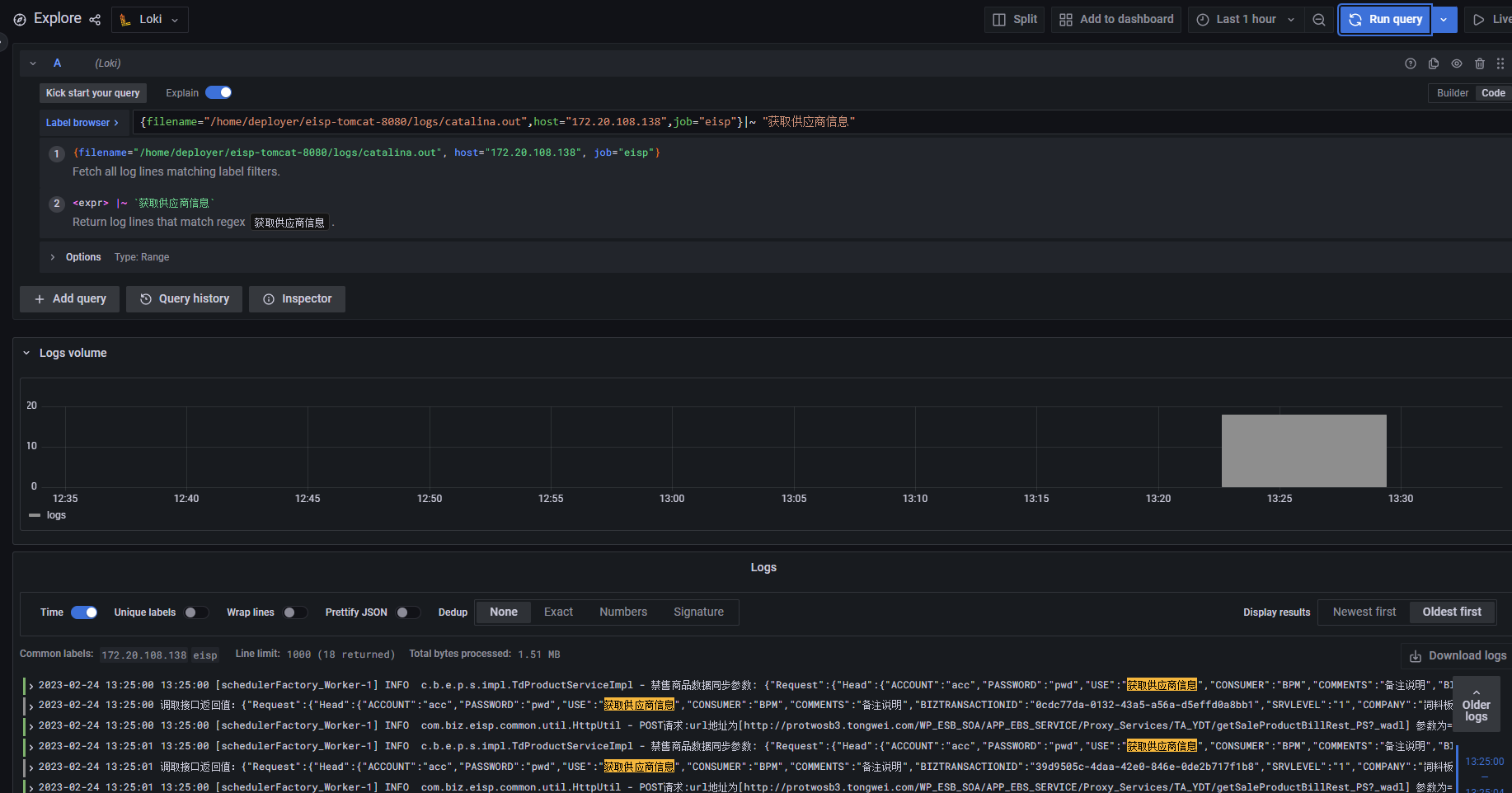The image size is (1512, 793).
Task: Click the regex value in explain step 2
Action: point(289,223)
